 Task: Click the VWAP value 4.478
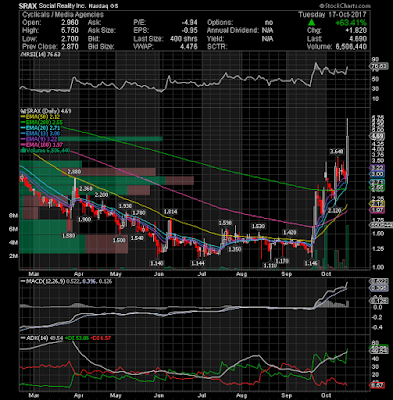[x=189, y=47]
